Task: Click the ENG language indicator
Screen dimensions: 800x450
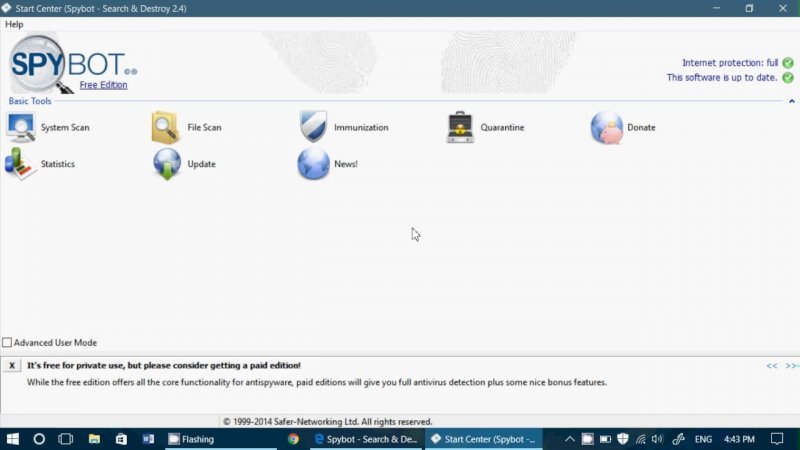Action: pyautogui.click(x=703, y=439)
